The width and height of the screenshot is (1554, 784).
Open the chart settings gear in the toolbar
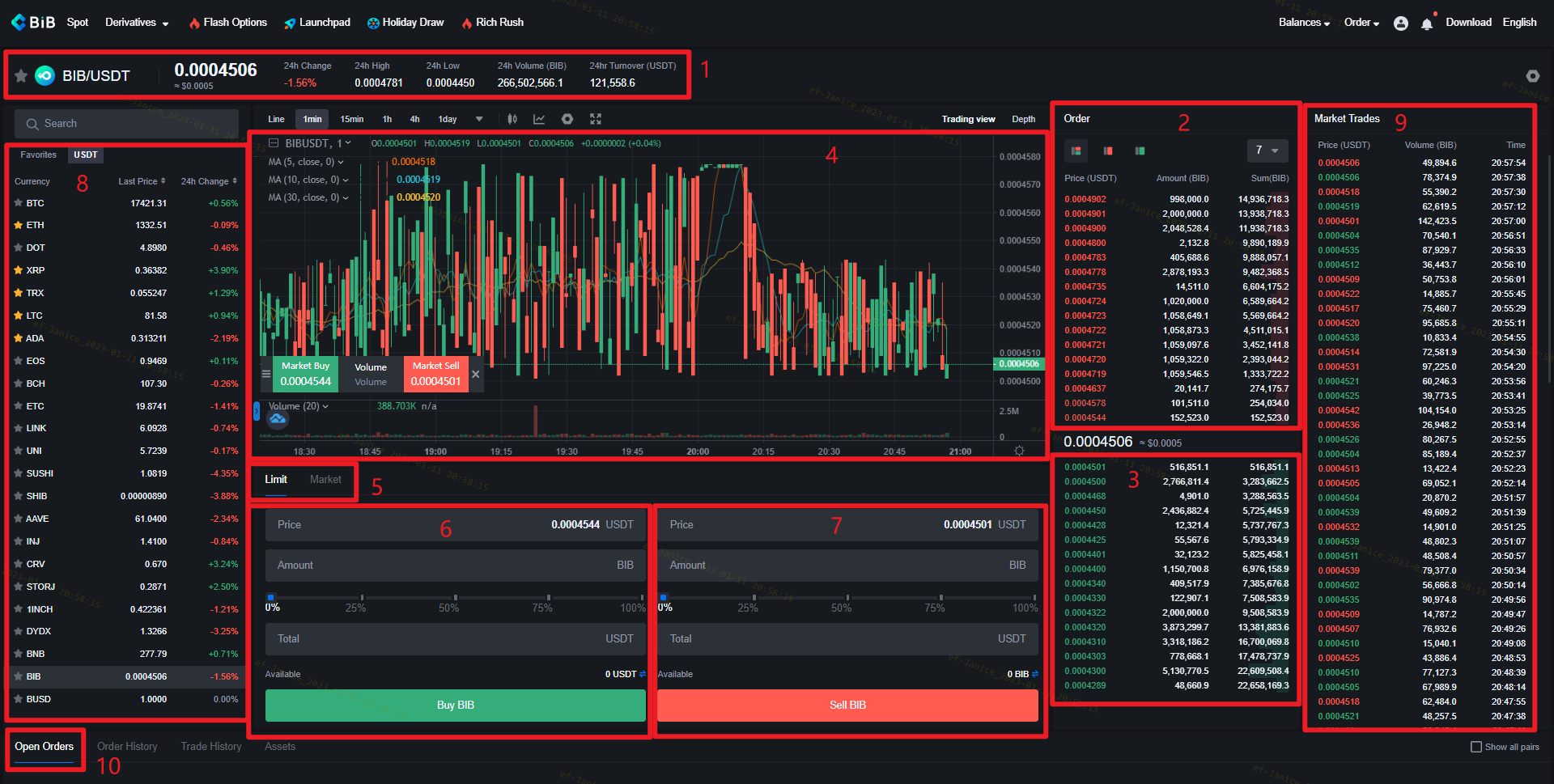tap(567, 119)
